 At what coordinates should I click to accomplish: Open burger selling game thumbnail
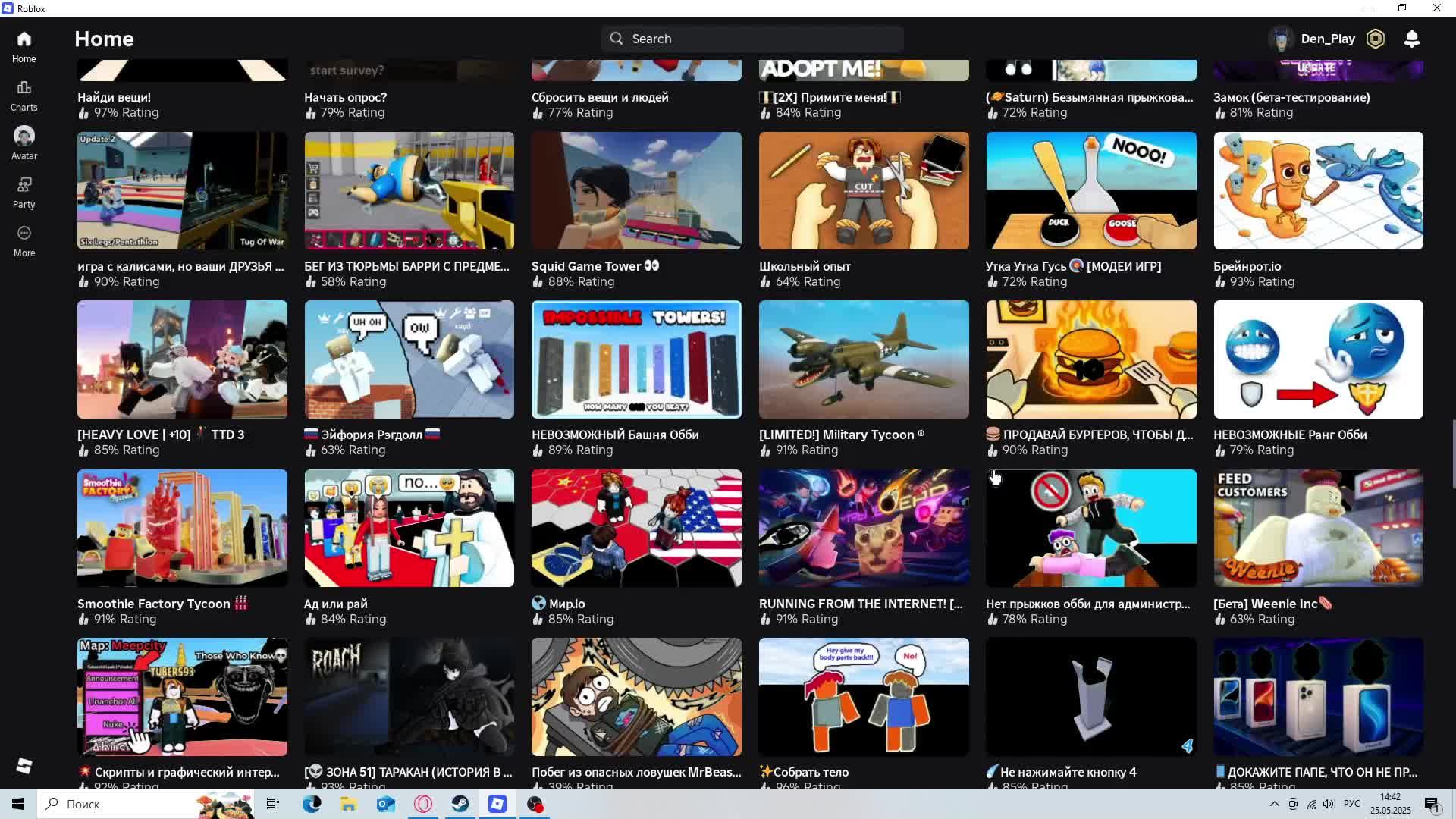[1091, 359]
